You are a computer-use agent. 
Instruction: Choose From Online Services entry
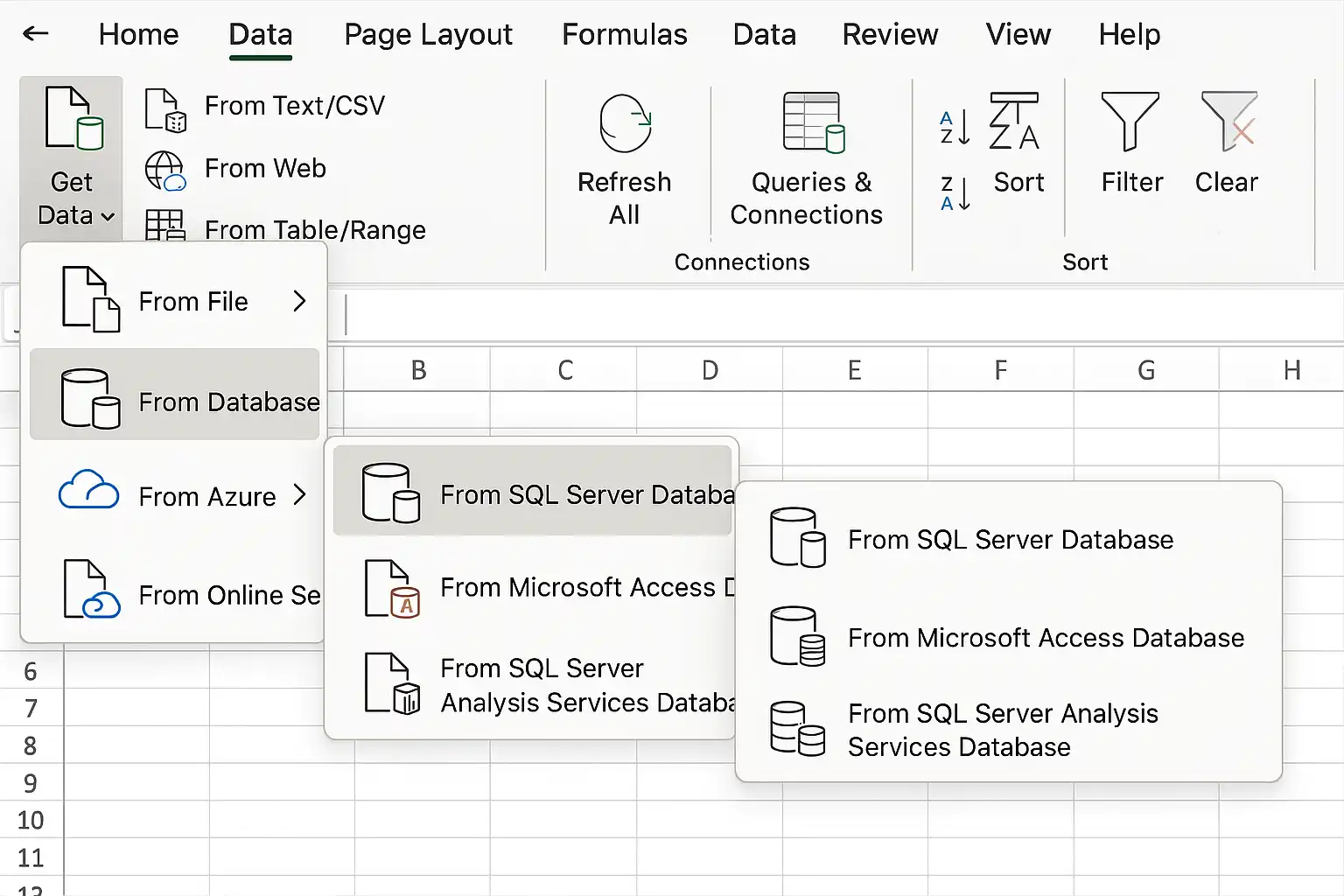(175, 591)
